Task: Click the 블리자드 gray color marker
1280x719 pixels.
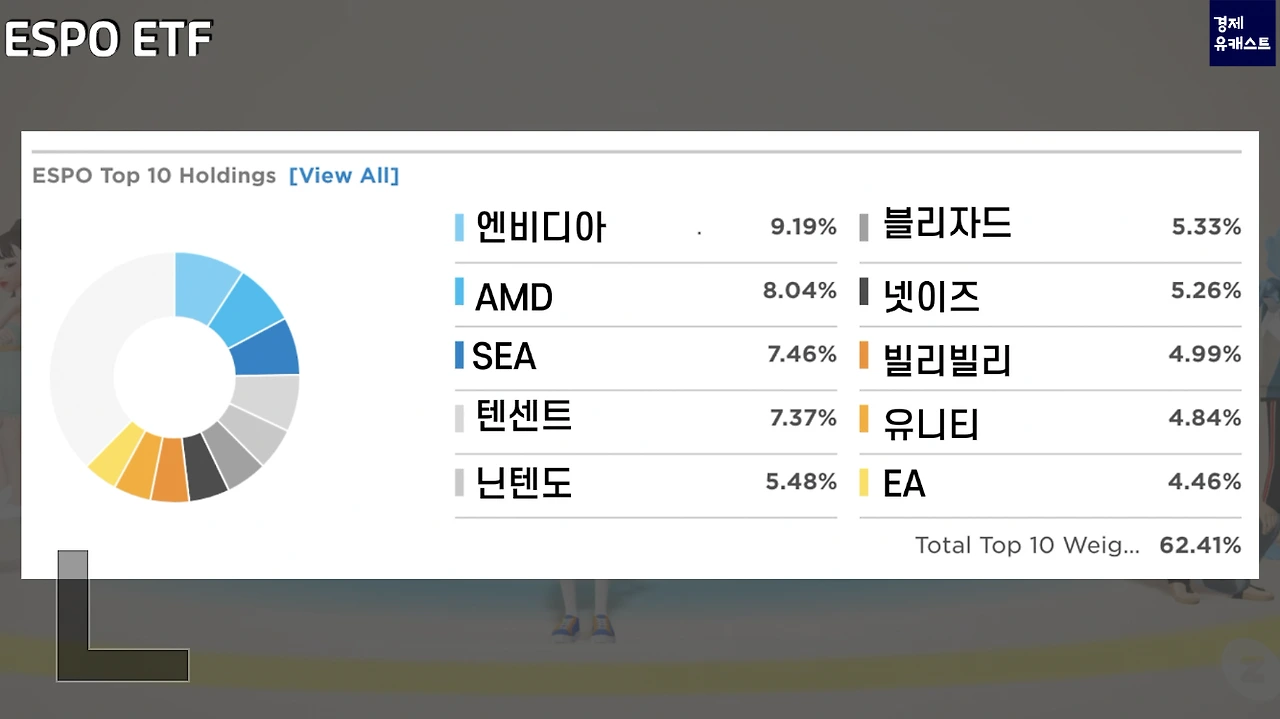Action: click(864, 227)
